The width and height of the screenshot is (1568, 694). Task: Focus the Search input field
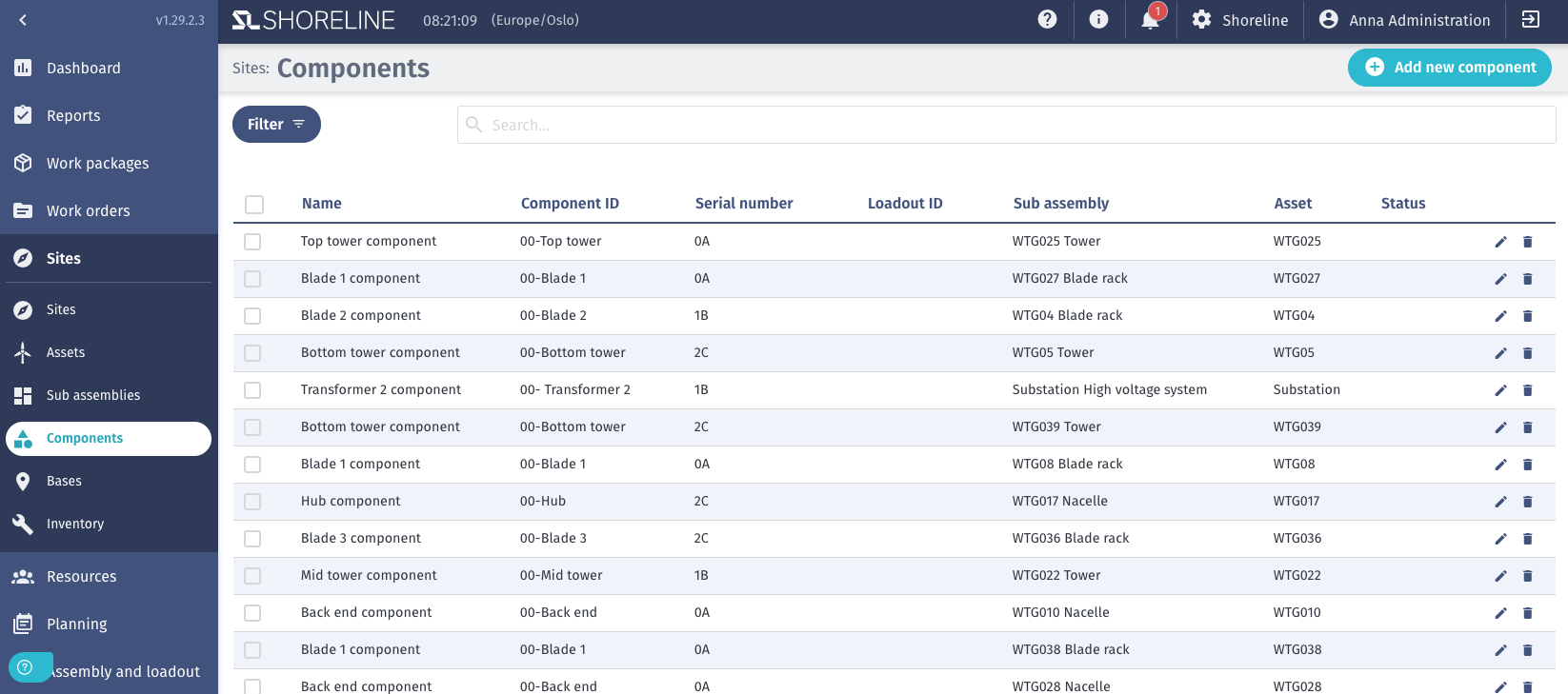click(1006, 125)
